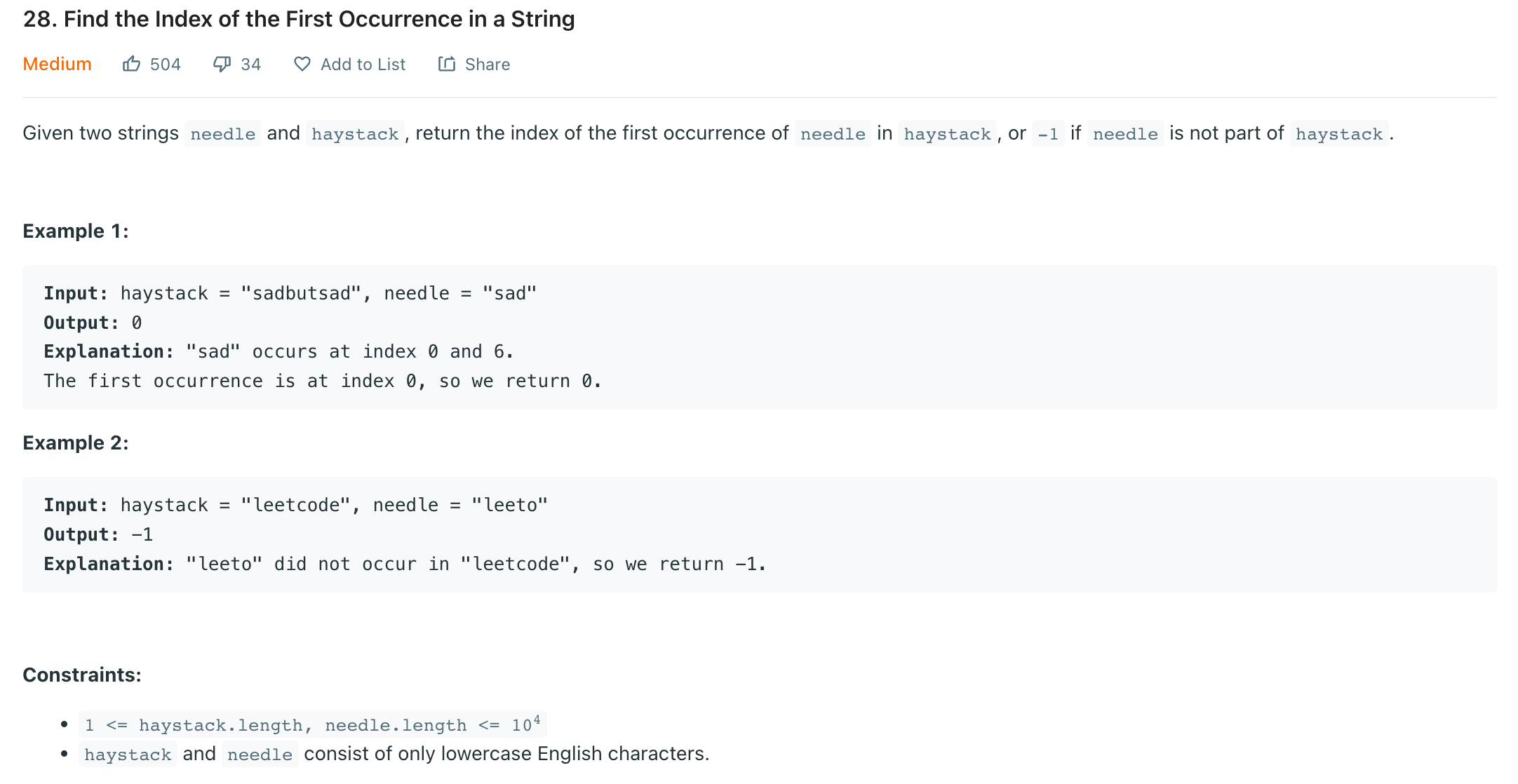Select the Add to List label
Viewport: 1518px width, 784px height.
pyautogui.click(x=363, y=65)
